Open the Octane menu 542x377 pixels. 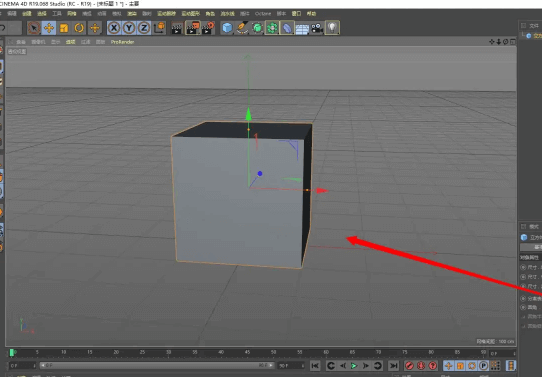[x=263, y=13]
